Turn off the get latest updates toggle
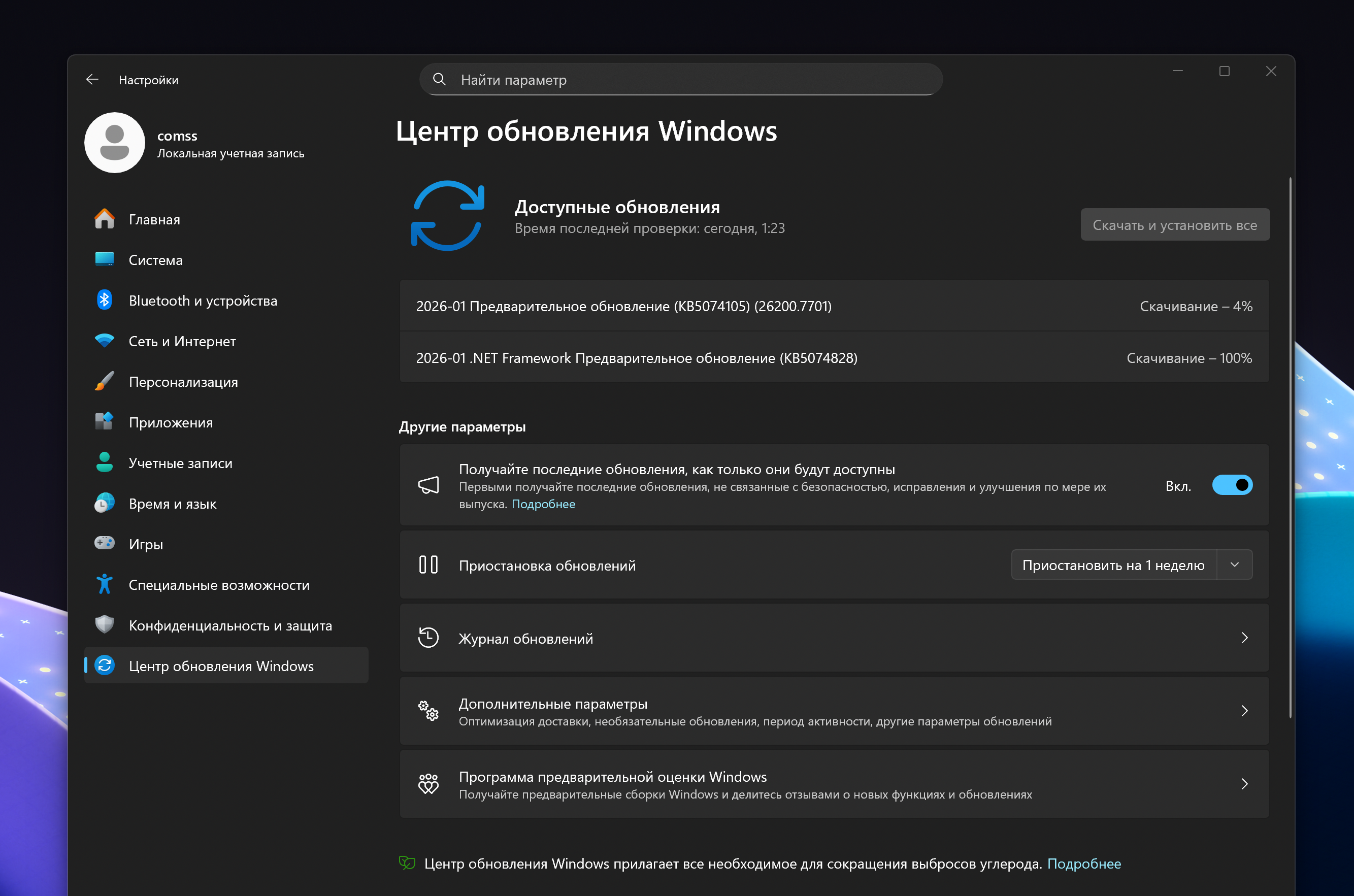The height and width of the screenshot is (896, 1354). tap(1232, 485)
